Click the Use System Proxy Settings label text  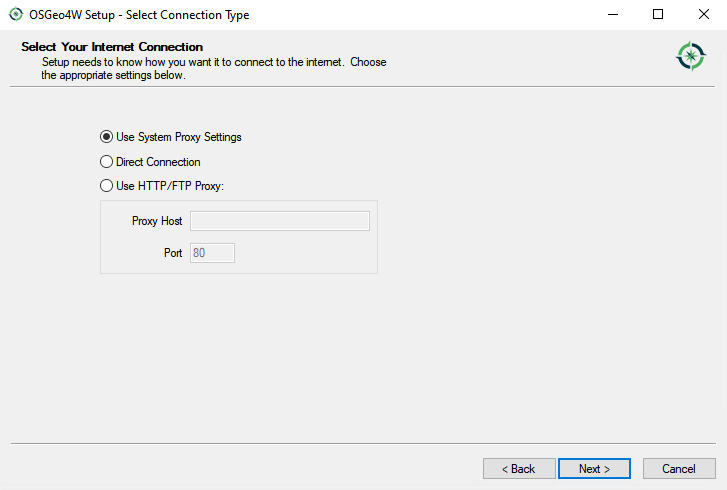[179, 137]
